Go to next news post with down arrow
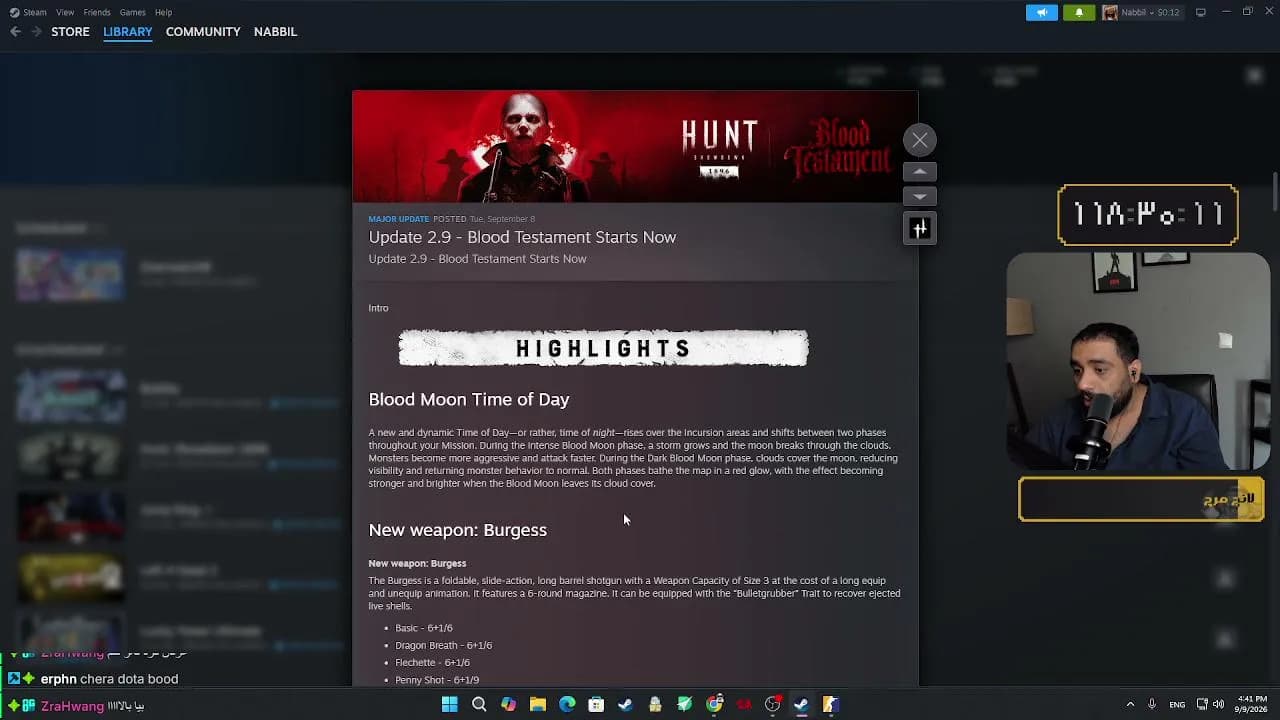1280x720 pixels. point(920,196)
